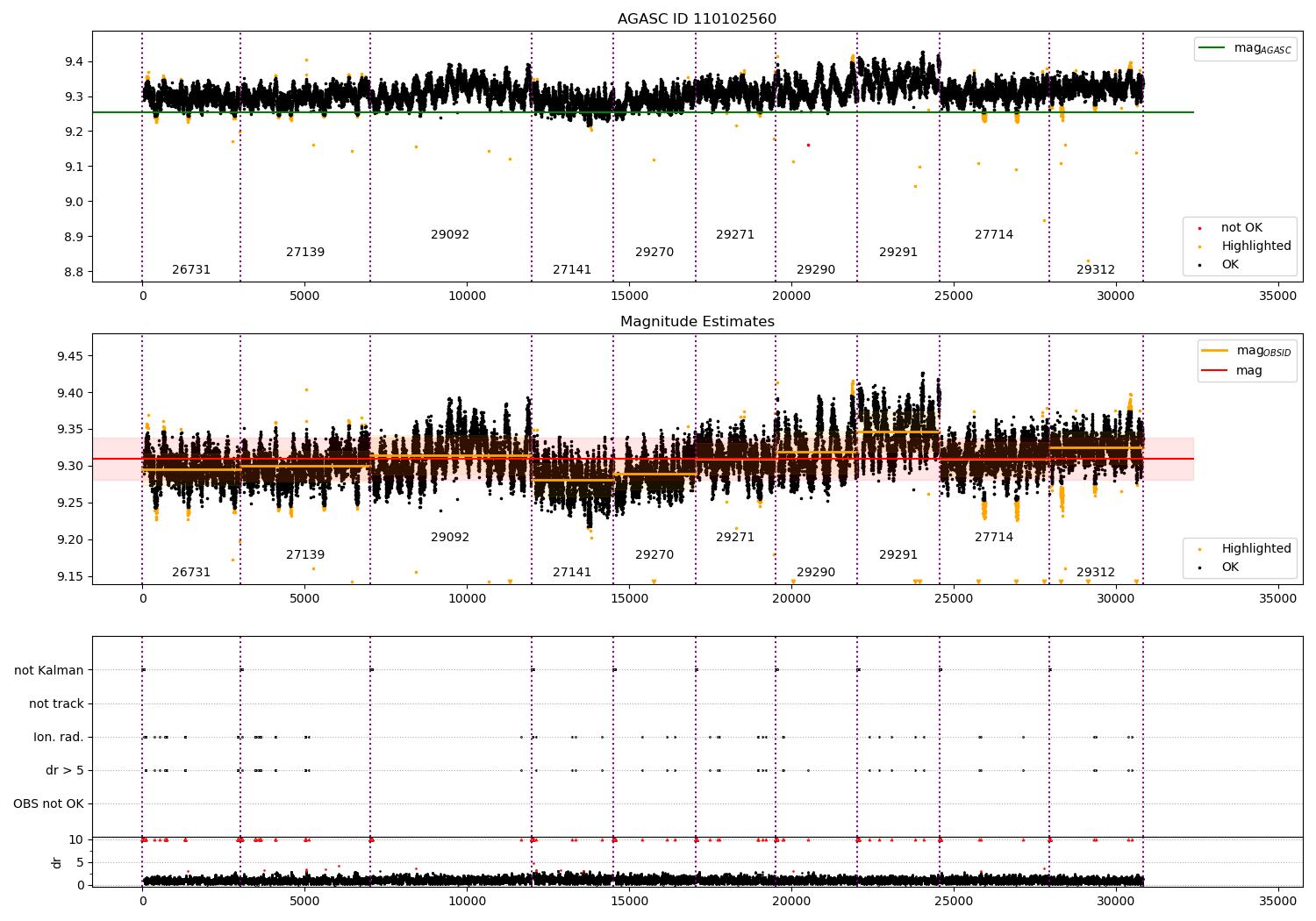This screenshot has width=1316, height=921.
Task: Click x-axis tick 25000 on middle plot
Action: click(953, 598)
